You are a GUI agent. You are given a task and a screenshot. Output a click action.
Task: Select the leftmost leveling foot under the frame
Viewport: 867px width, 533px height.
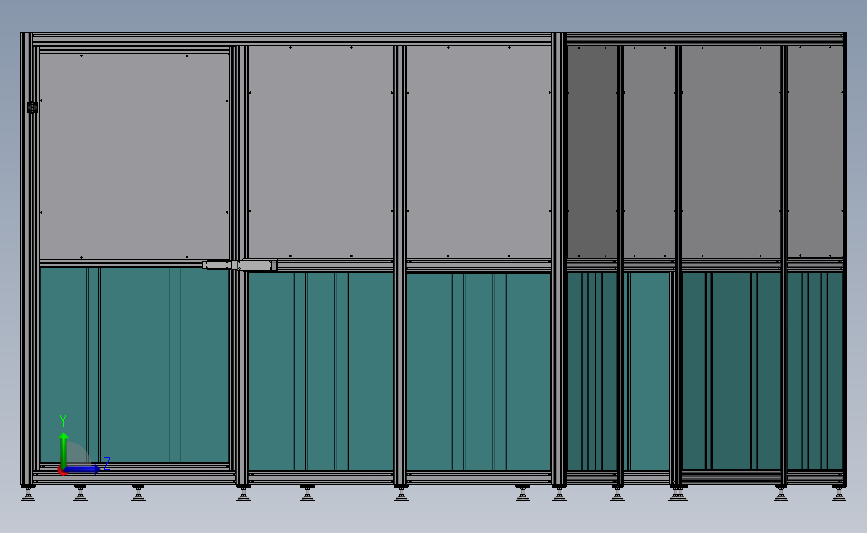coord(28,493)
